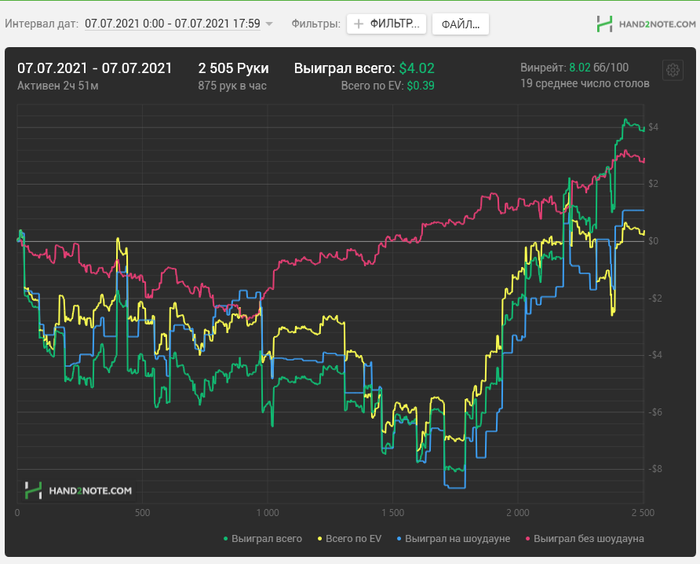Toggle the Выиграл без шоудауна pink legend series
This screenshot has height=564, width=700.
(585, 539)
